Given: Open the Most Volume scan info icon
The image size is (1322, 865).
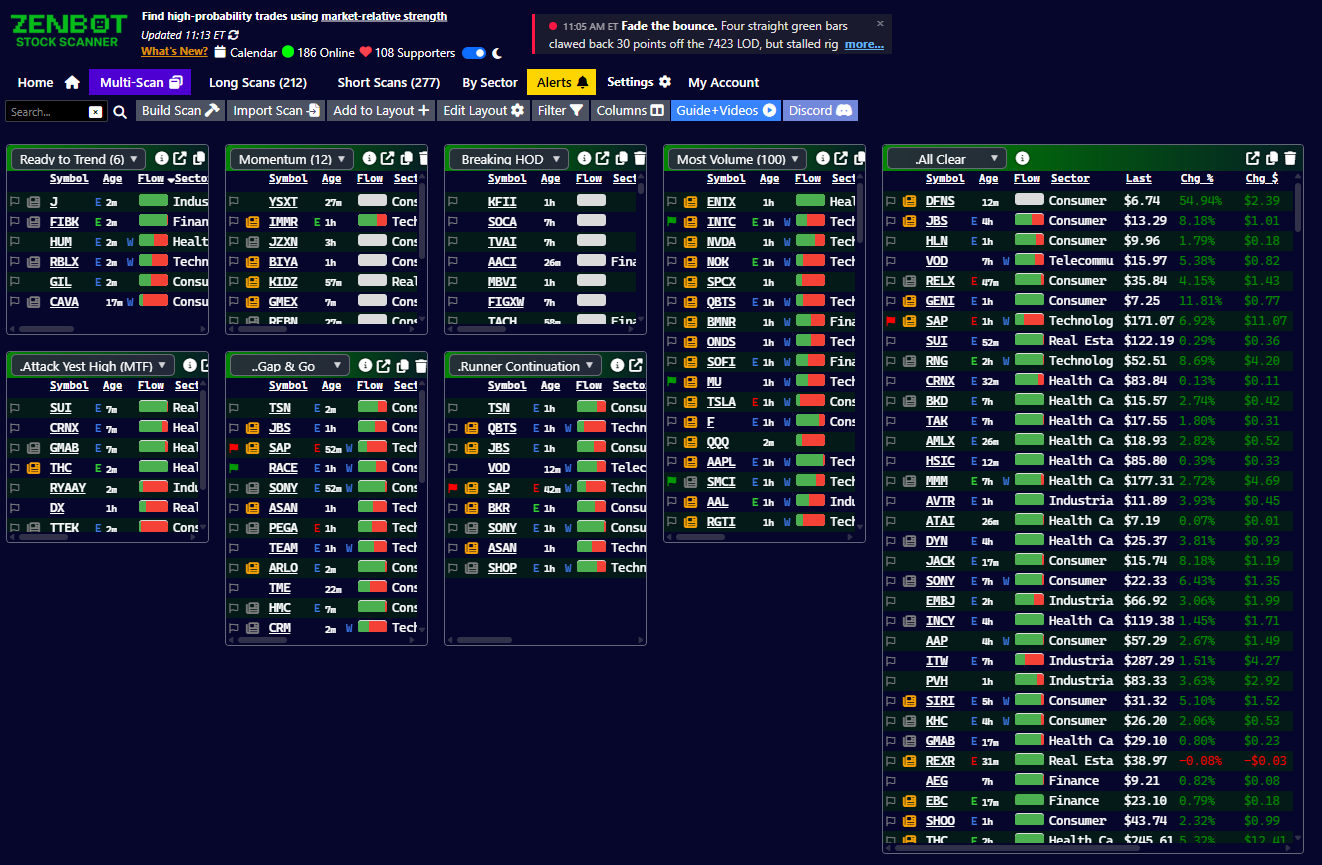Looking at the screenshot, I should coord(823,158).
